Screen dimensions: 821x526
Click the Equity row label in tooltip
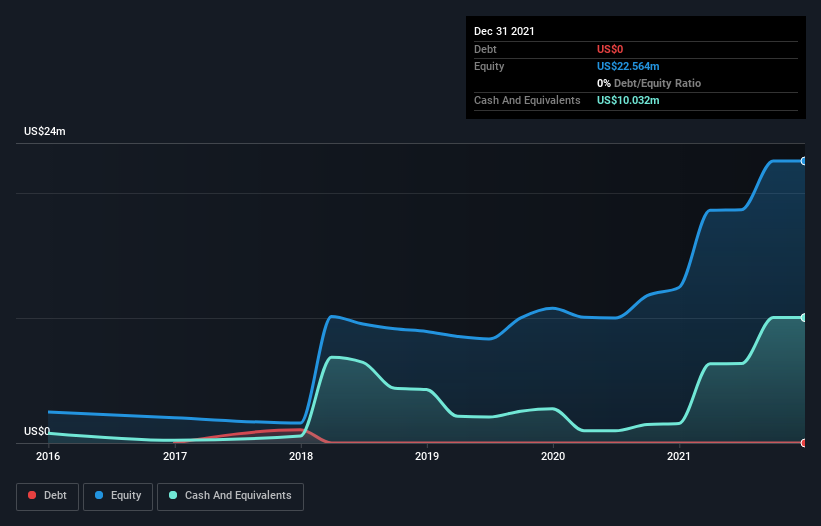[489, 66]
